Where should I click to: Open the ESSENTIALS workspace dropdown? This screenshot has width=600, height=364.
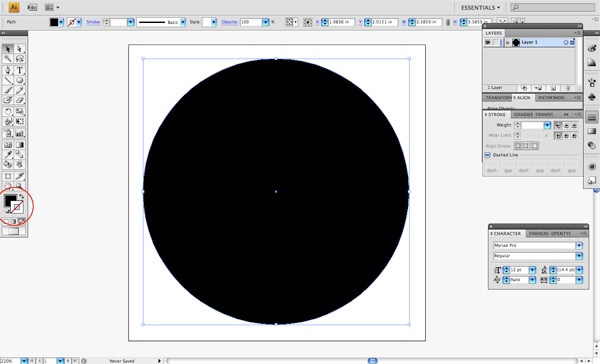click(x=480, y=7)
